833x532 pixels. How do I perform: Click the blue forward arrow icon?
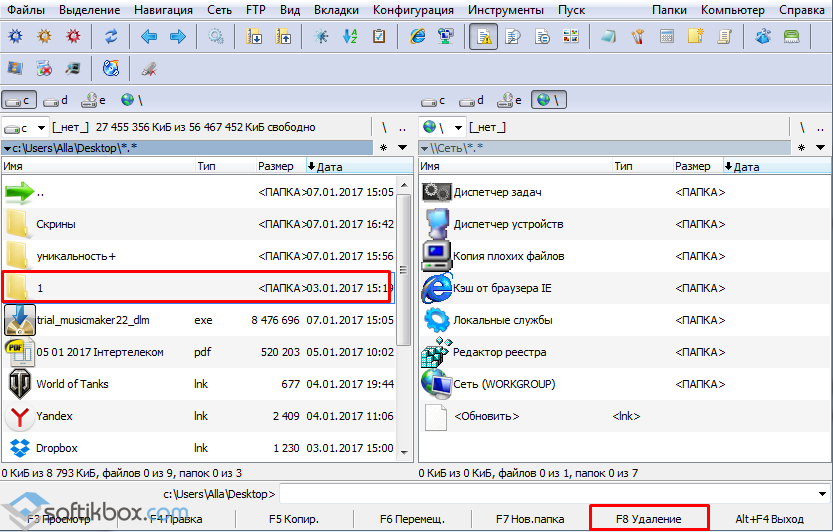pyautogui.click(x=177, y=37)
